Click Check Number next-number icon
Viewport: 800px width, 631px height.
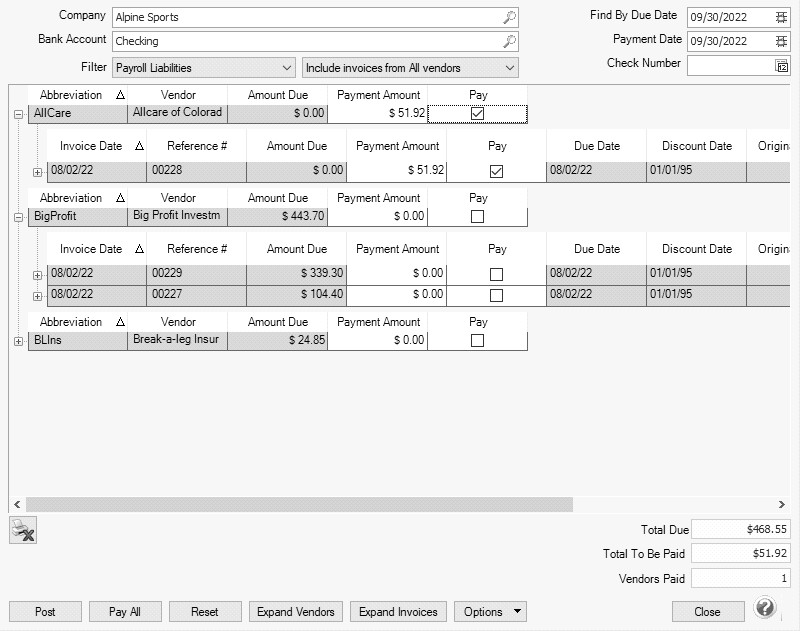(x=782, y=66)
